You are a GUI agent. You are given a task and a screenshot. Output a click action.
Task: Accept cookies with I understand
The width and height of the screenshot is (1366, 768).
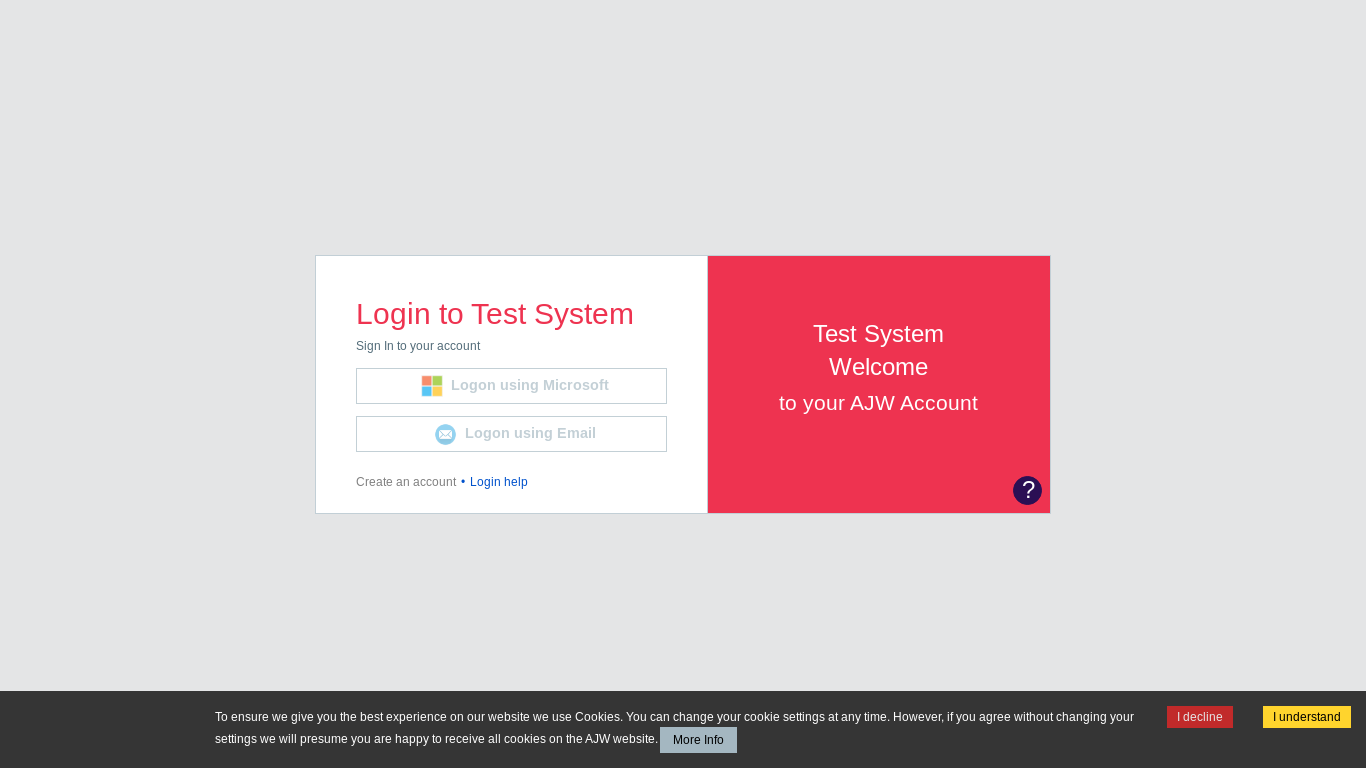[1307, 717]
